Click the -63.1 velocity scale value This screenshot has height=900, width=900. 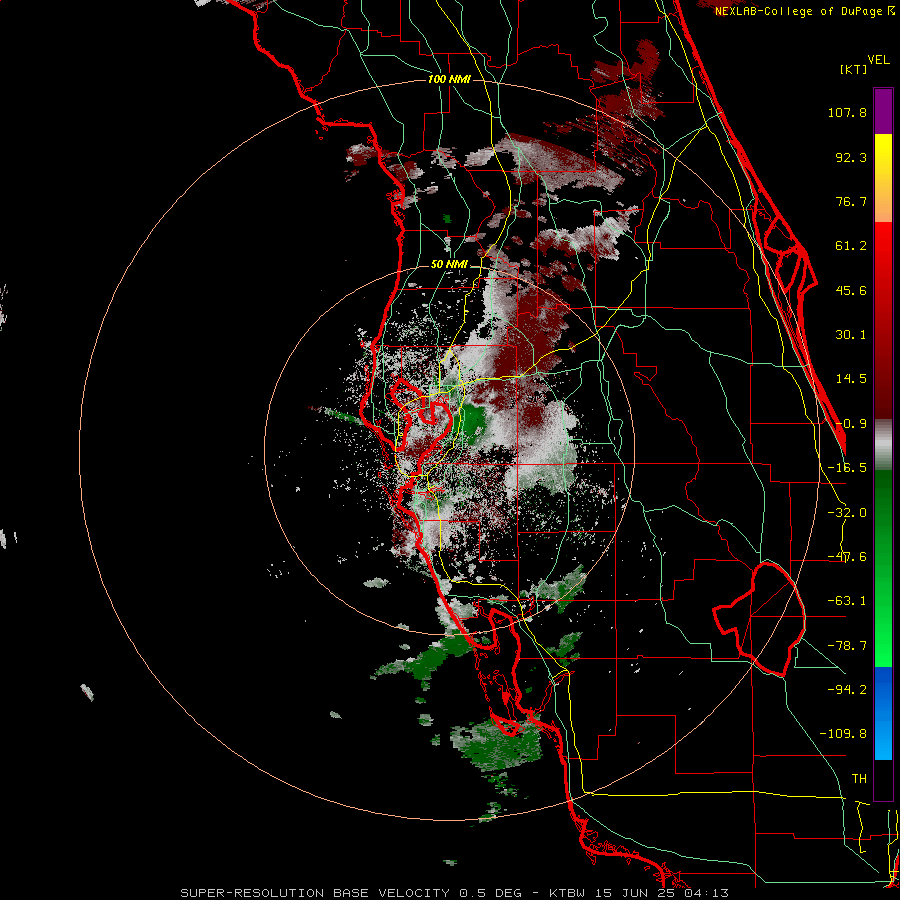point(847,601)
